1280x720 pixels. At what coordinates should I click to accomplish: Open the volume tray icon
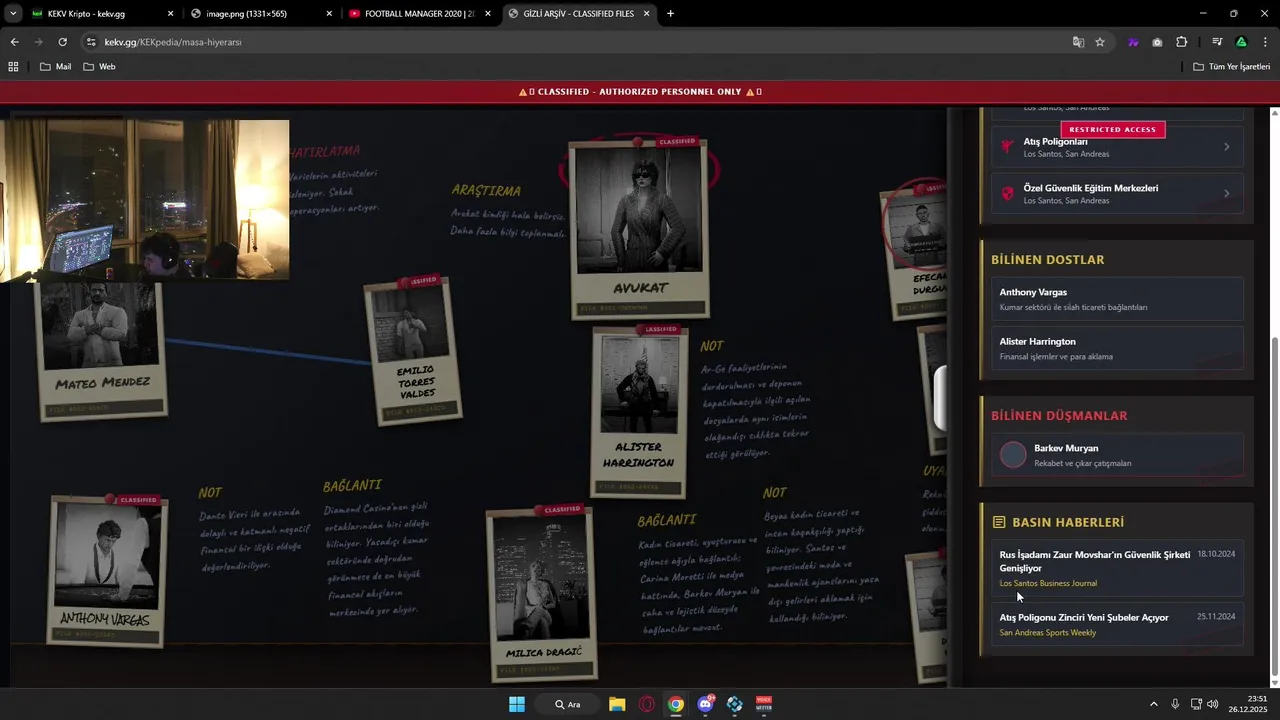pyautogui.click(x=1212, y=704)
